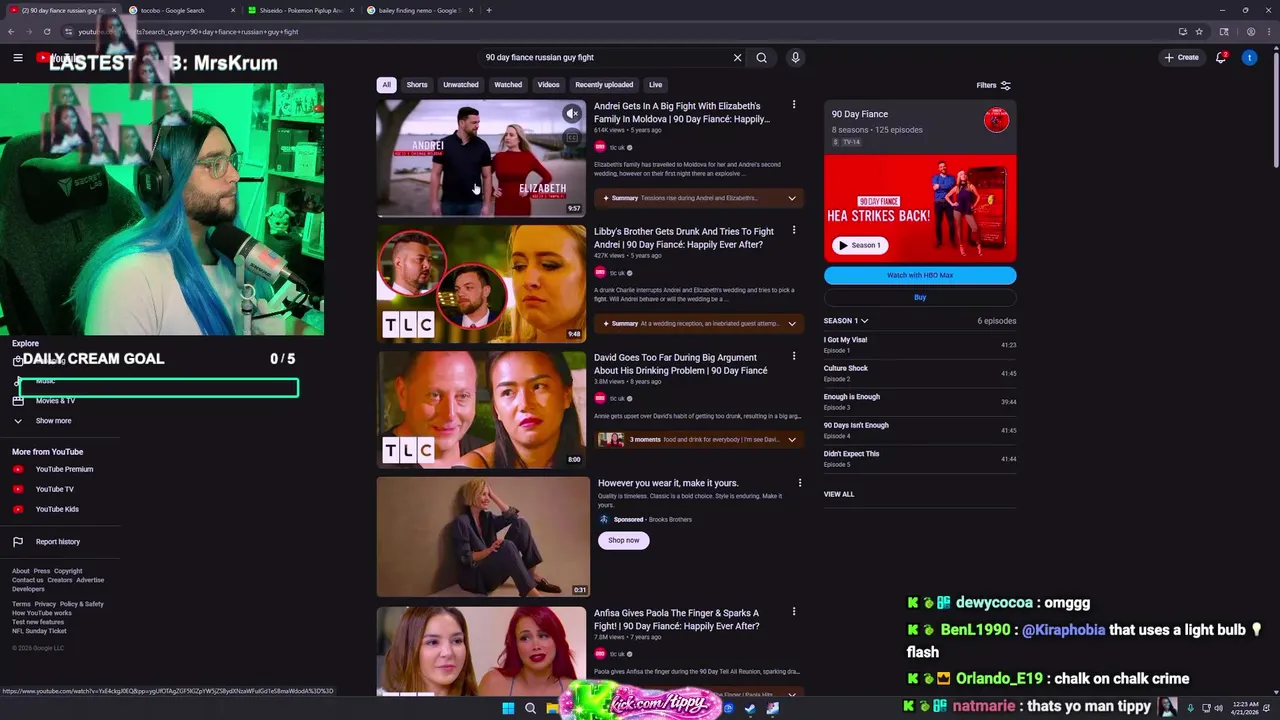Image resolution: width=1280 pixels, height=720 pixels.
Task: Open more options for Anfisa Paola video
Action: (x=794, y=612)
